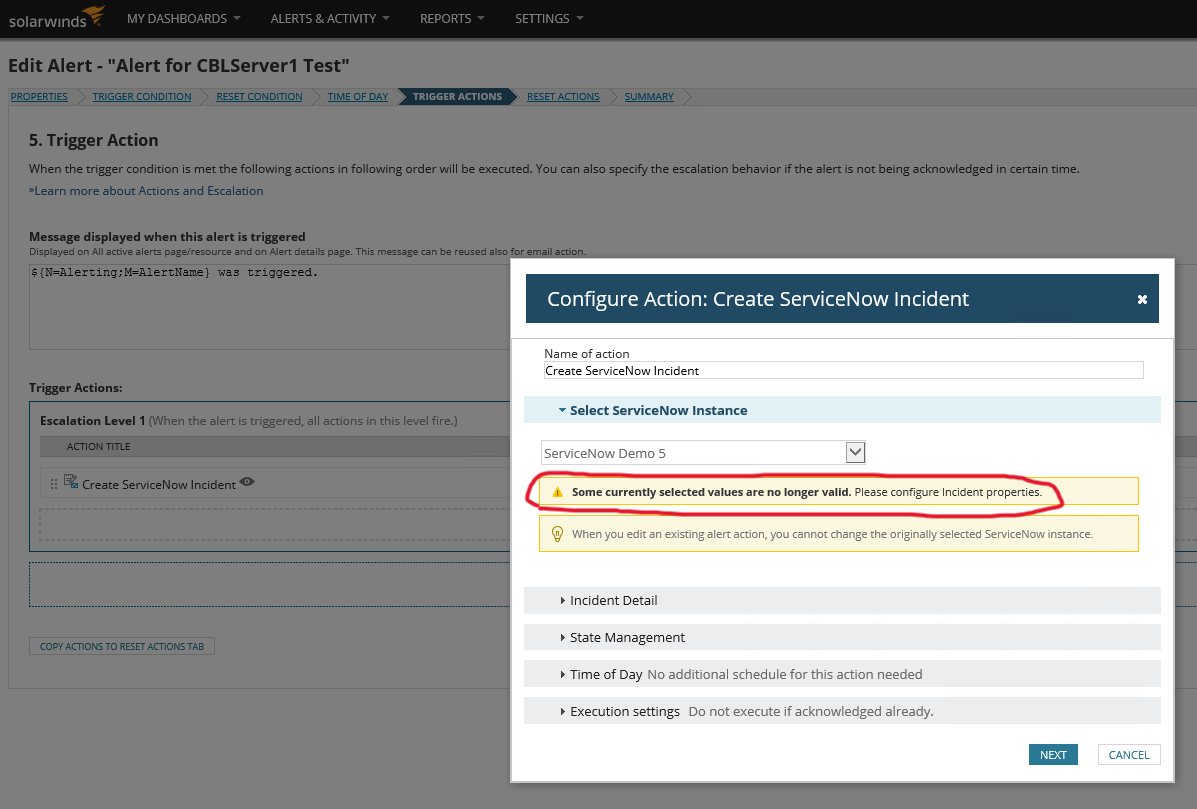Open the Settings menu
Image resolution: width=1197 pixels, height=809 pixels.
point(549,18)
